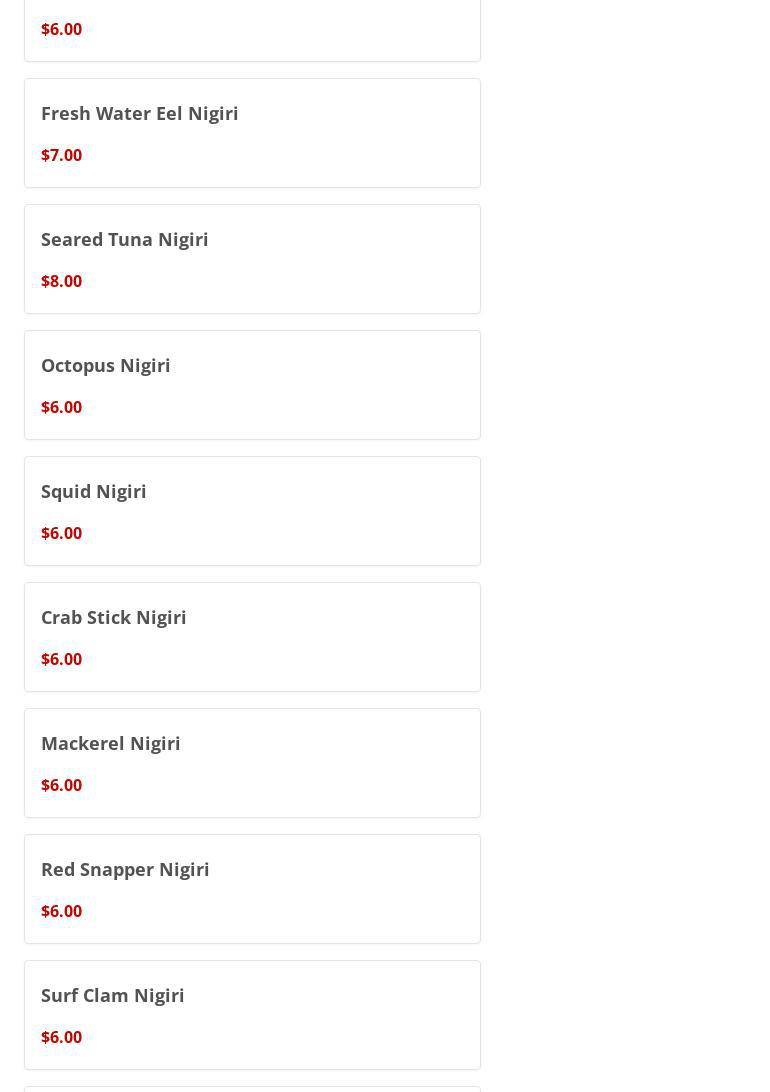Click the $7.00 price of Eel Nigiri

pos(61,155)
